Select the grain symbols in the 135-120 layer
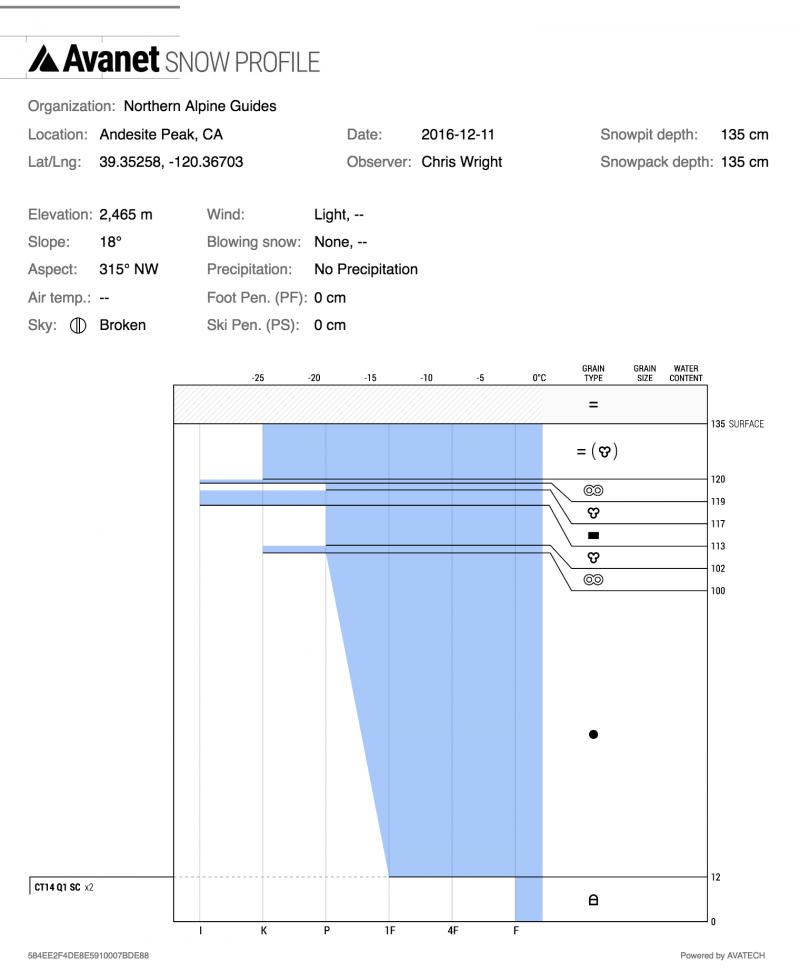Image resolution: width=800 pixels, height=979 pixels. click(597, 451)
